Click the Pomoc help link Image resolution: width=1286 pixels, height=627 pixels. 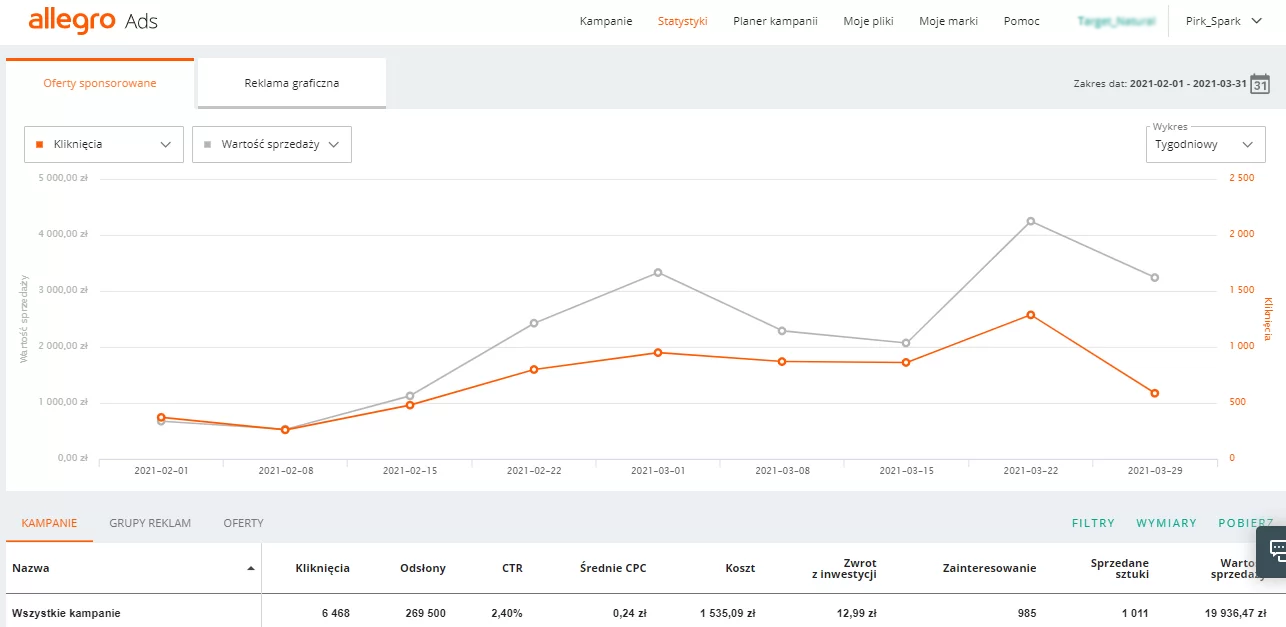[x=1021, y=21]
